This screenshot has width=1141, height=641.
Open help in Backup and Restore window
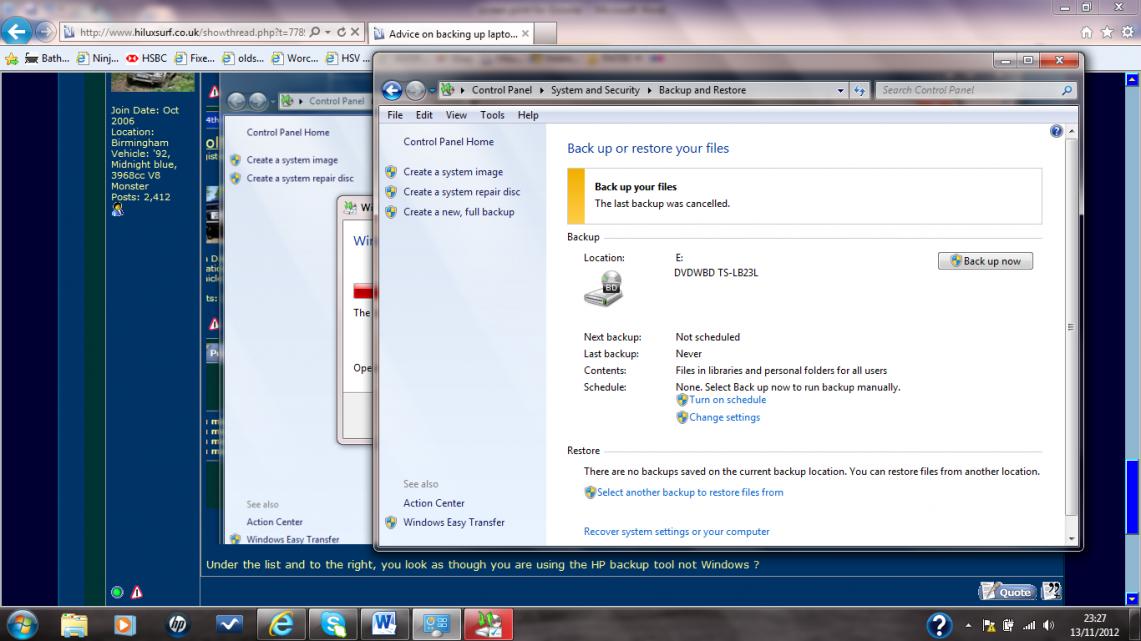click(x=1057, y=132)
